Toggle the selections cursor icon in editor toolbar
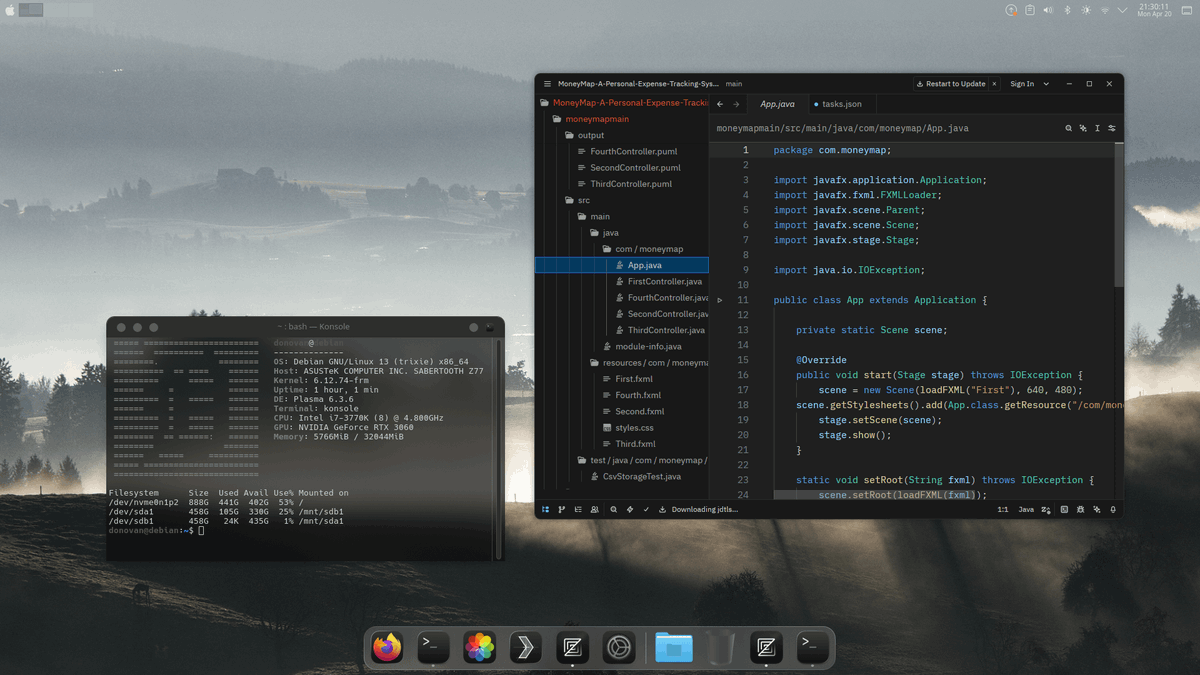This screenshot has width=1200, height=675. tap(1097, 128)
